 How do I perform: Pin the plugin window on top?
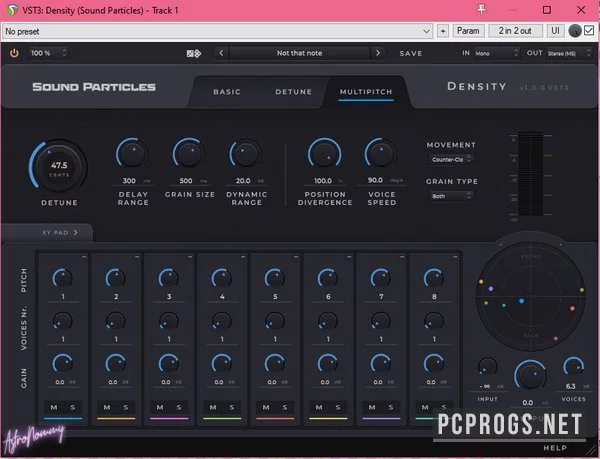tap(481, 10)
